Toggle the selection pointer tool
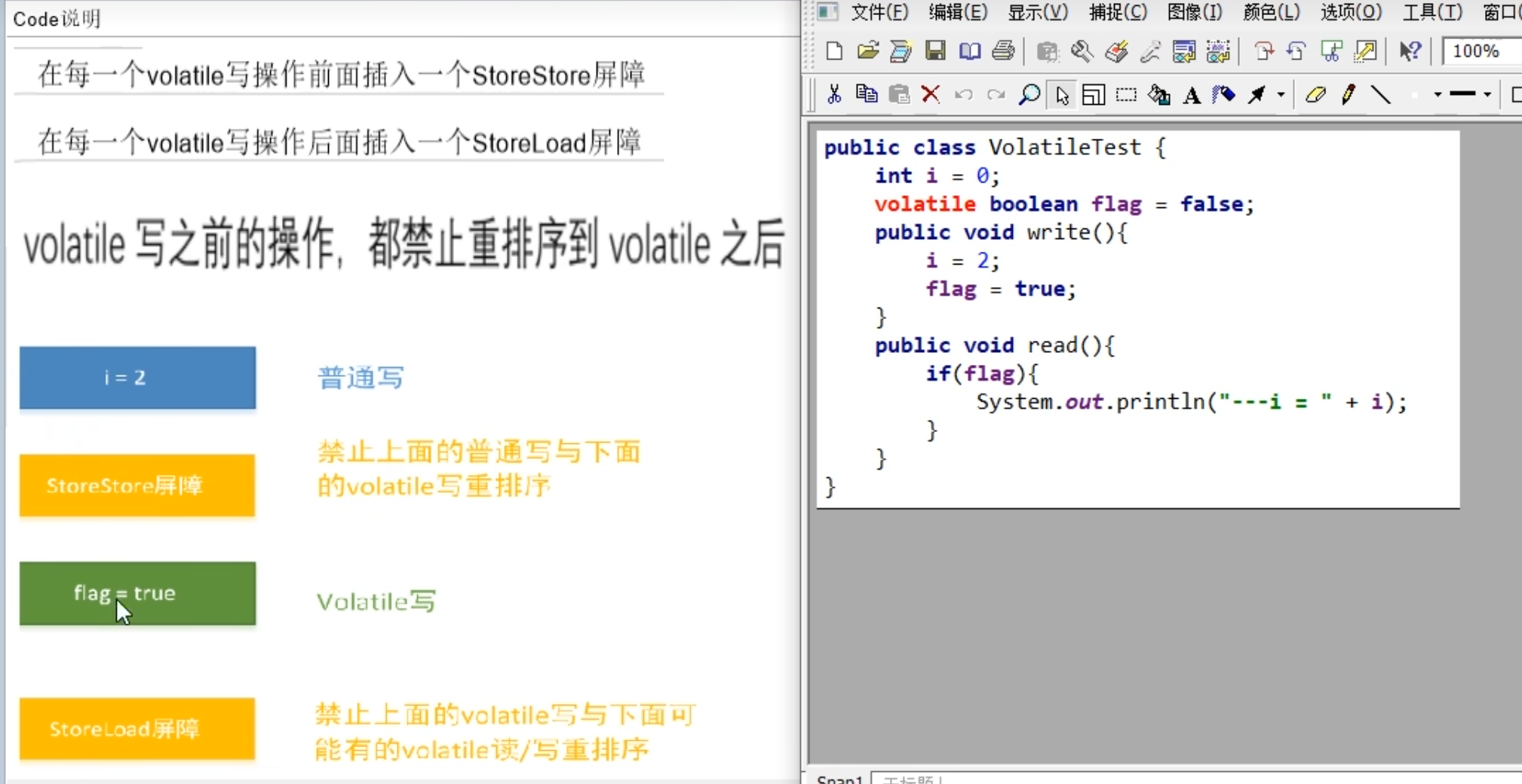 (x=1062, y=94)
